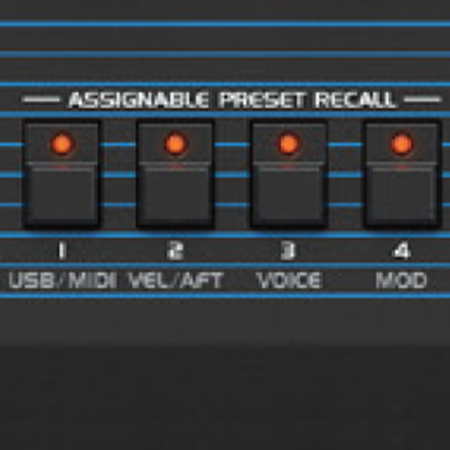Click the orange LED on button 2
The height and width of the screenshot is (450, 450).
point(175,144)
